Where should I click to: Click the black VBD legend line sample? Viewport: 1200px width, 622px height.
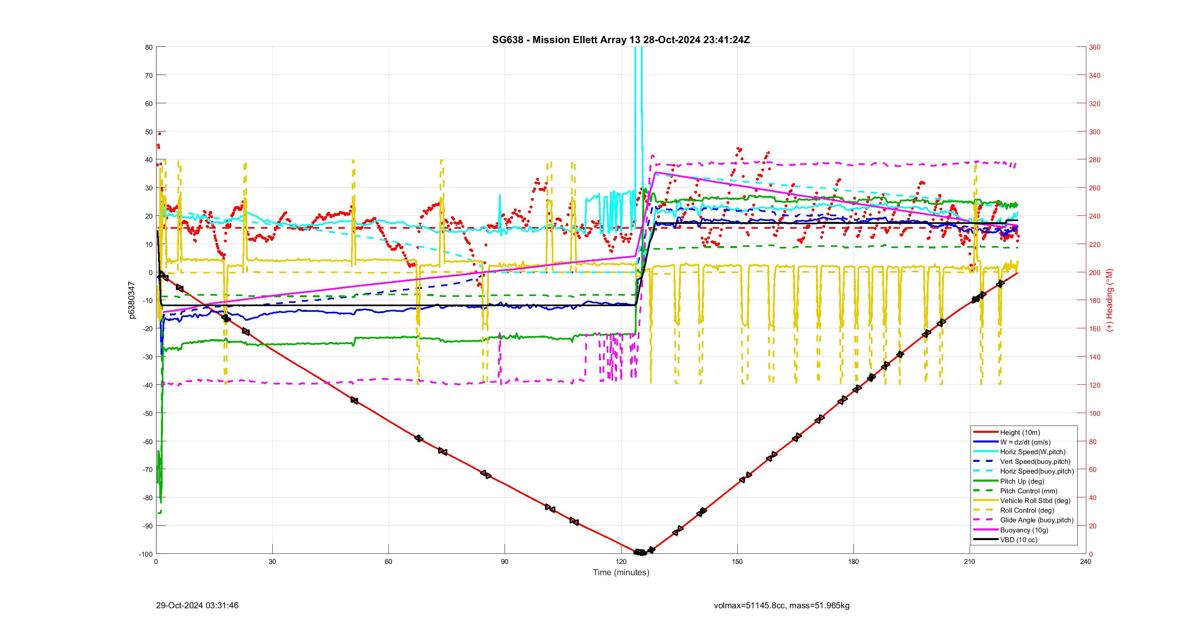pos(985,540)
